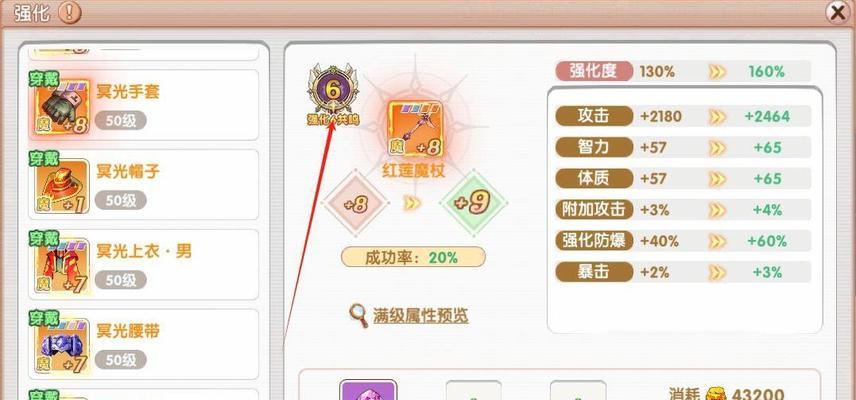Select the 冥光上衣·男 armor icon

[62, 266]
